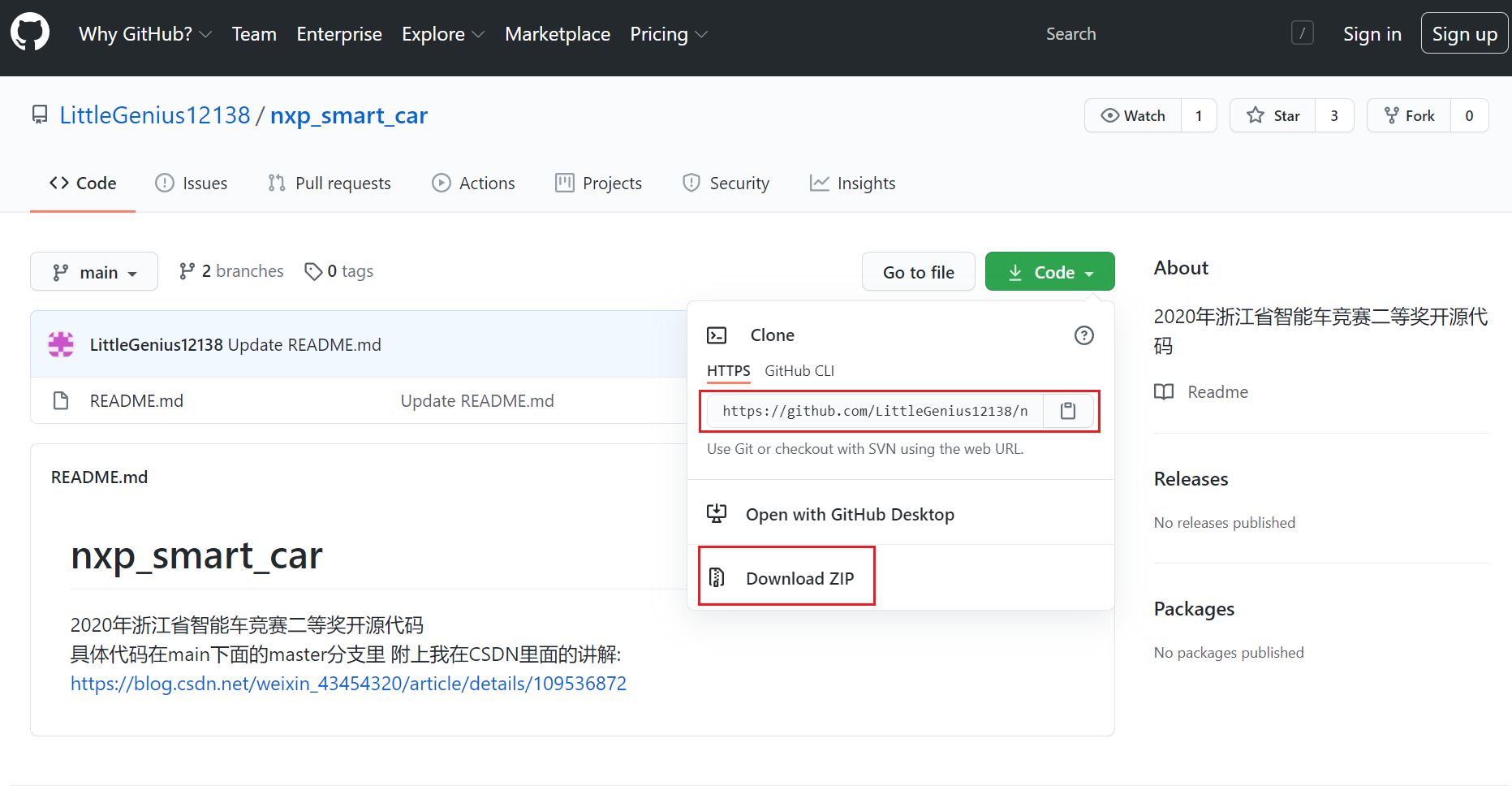
Task: Star this repository
Action: [1273, 115]
